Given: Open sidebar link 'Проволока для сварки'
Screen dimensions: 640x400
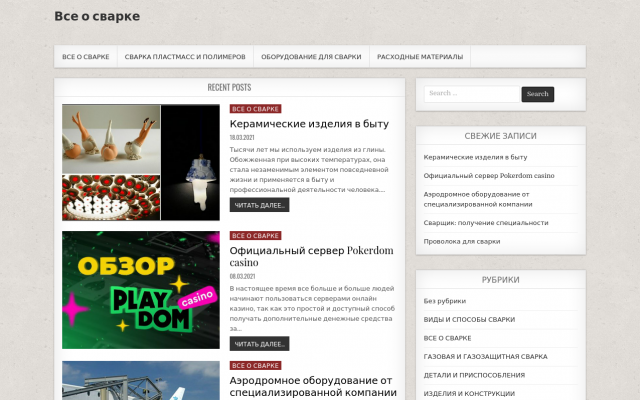Looking at the screenshot, I should click(462, 242).
